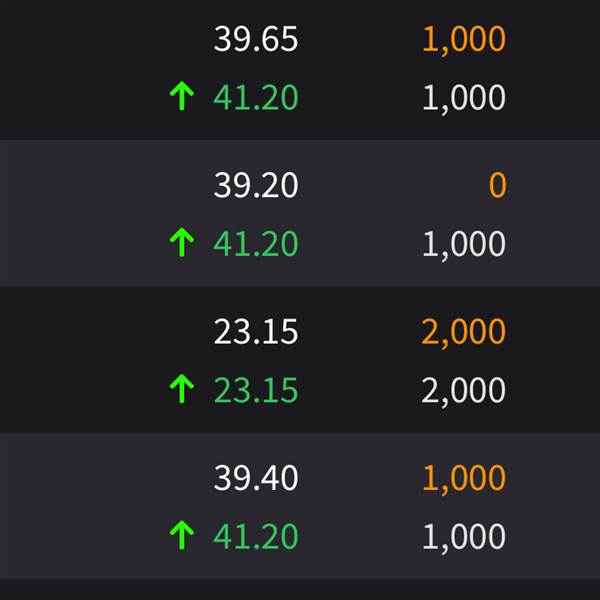Click the orange 2,000 quantity
The height and width of the screenshot is (600, 600).
coord(463,333)
